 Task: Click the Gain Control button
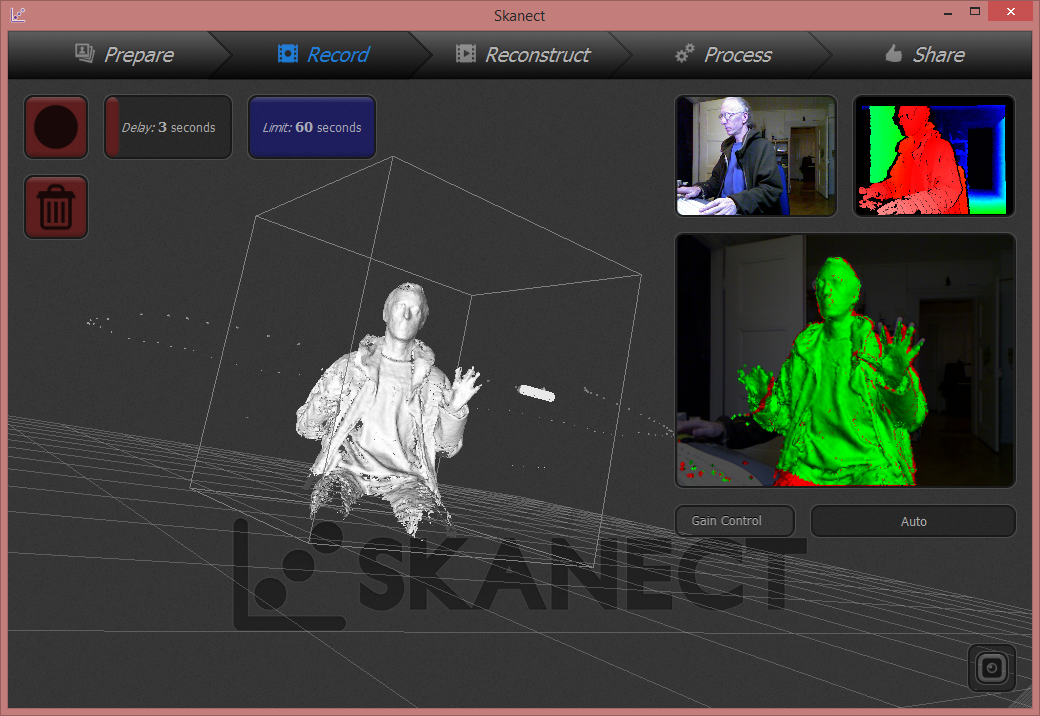(735, 521)
